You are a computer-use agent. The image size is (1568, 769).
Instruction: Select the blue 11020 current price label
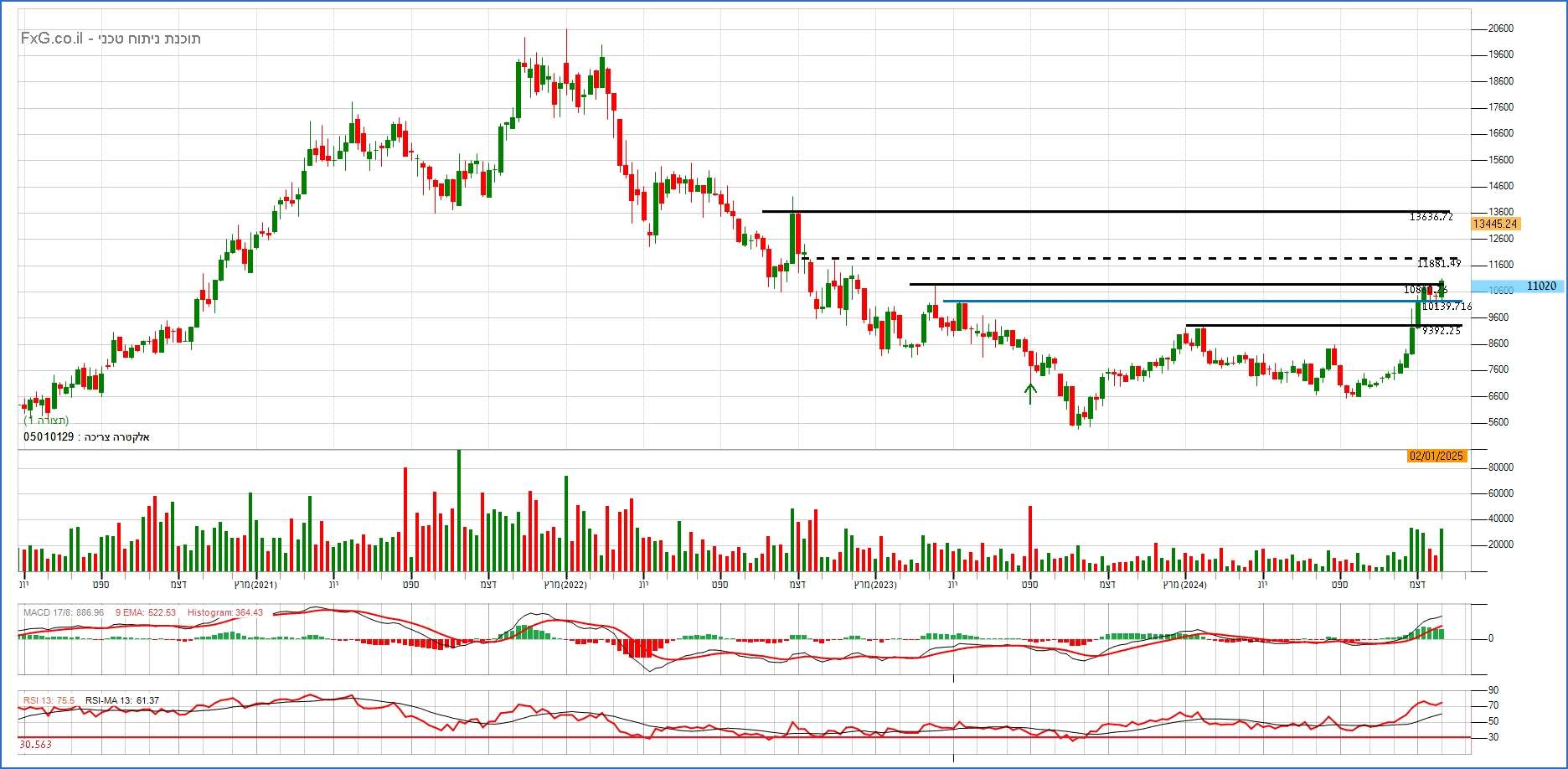pos(1518,286)
